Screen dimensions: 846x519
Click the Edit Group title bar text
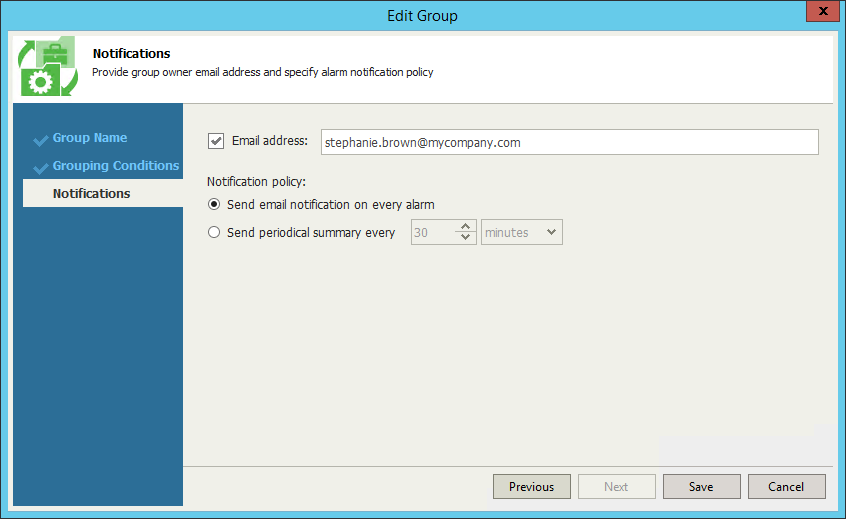click(x=422, y=16)
